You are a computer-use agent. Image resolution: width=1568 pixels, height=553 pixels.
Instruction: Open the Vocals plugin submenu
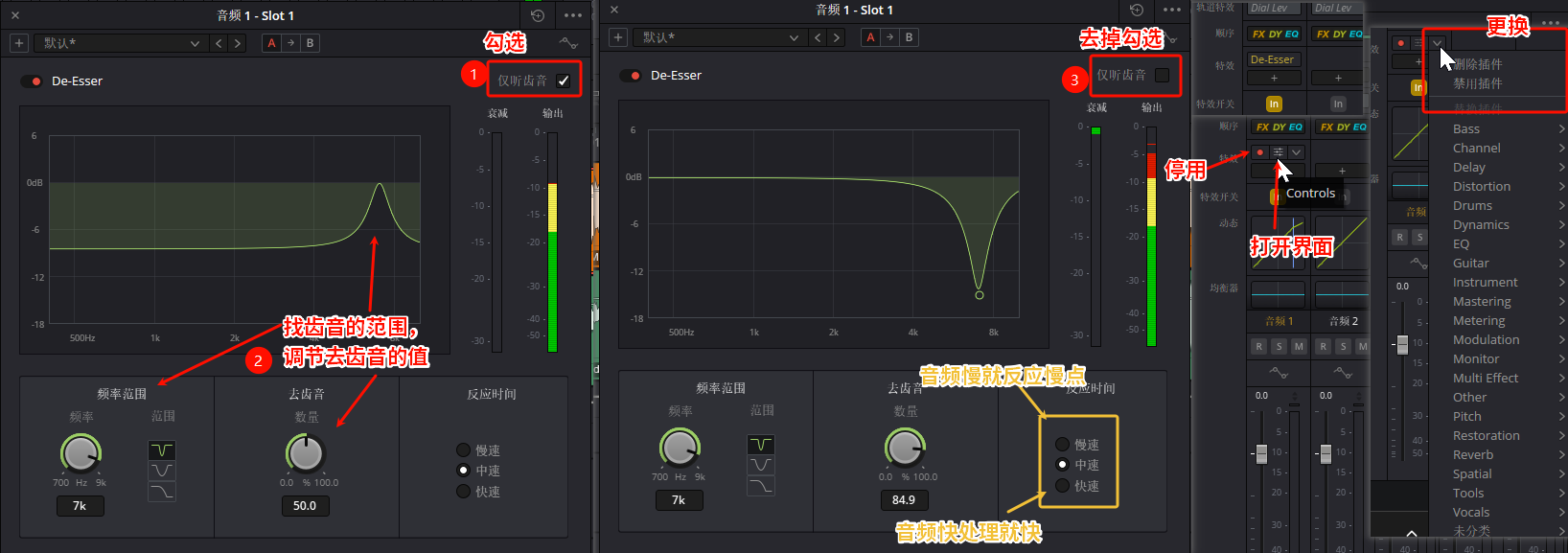point(1508,512)
